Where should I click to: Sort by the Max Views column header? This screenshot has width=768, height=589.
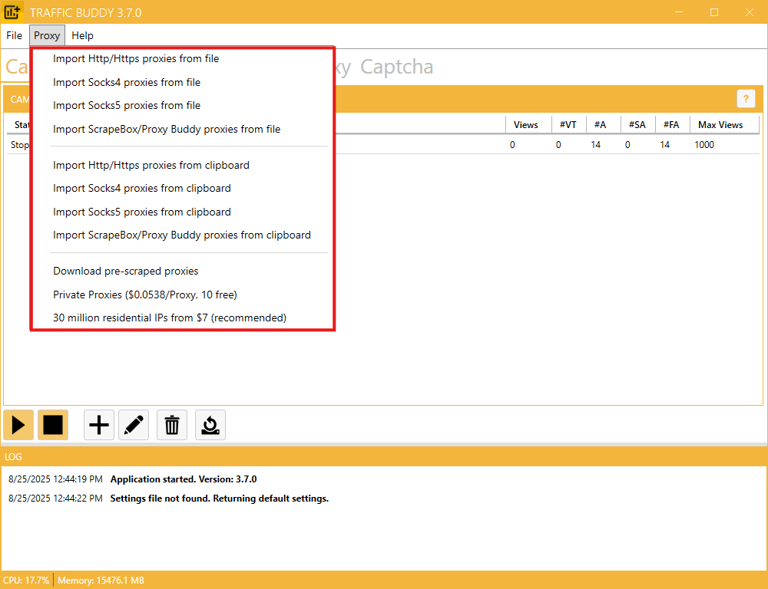719,125
